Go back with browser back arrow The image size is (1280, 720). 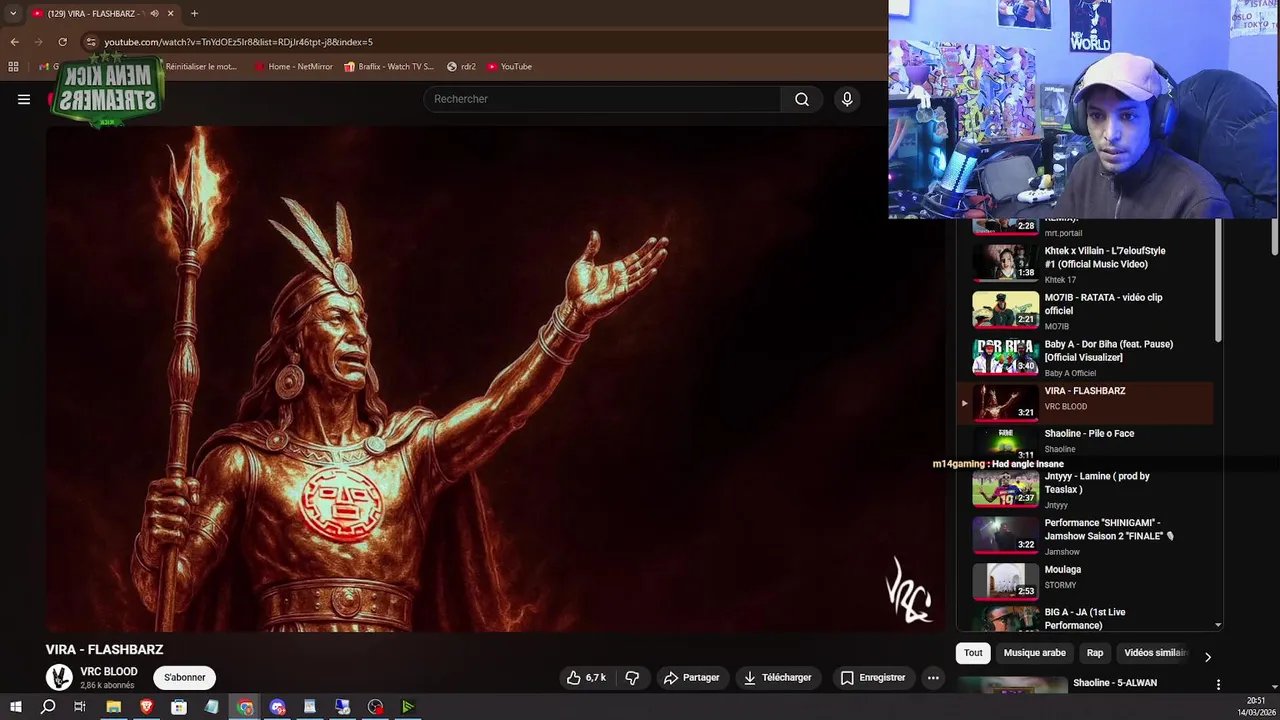[x=14, y=42]
